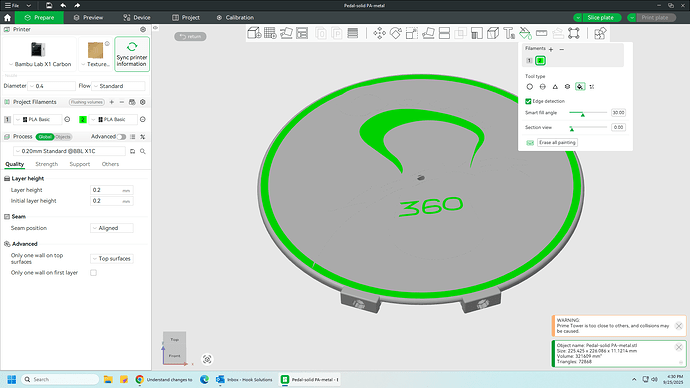Expand the Top surfaces dropdown
Viewport: 690px width, 388px height.
(112, 259)
